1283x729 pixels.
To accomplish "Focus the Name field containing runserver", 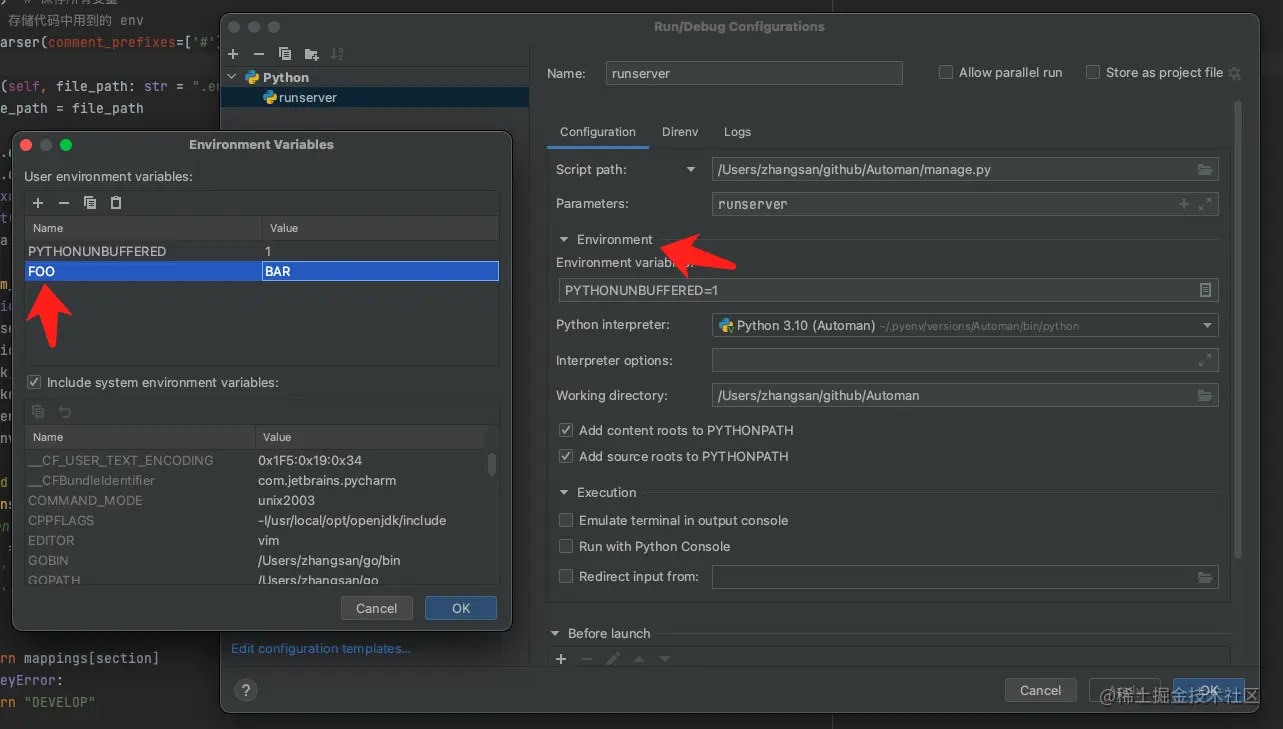I will tap(754, 73).
